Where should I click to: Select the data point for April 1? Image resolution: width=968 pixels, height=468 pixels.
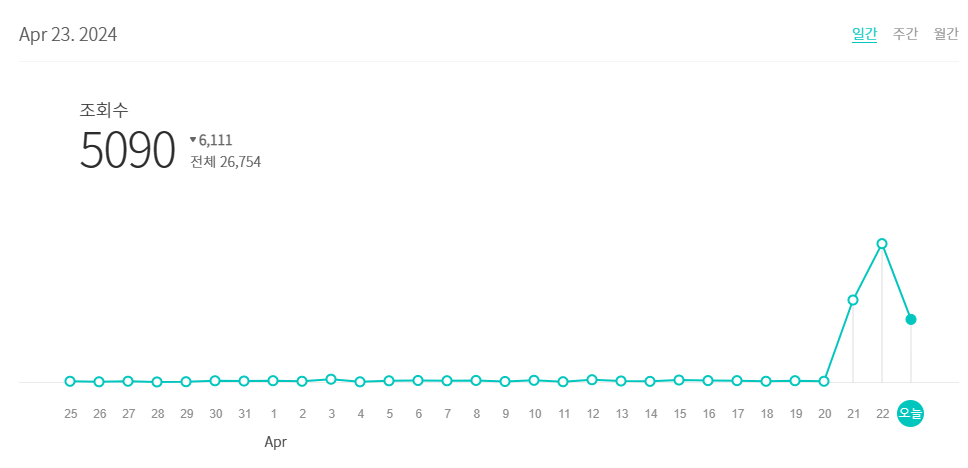point(273,381)
